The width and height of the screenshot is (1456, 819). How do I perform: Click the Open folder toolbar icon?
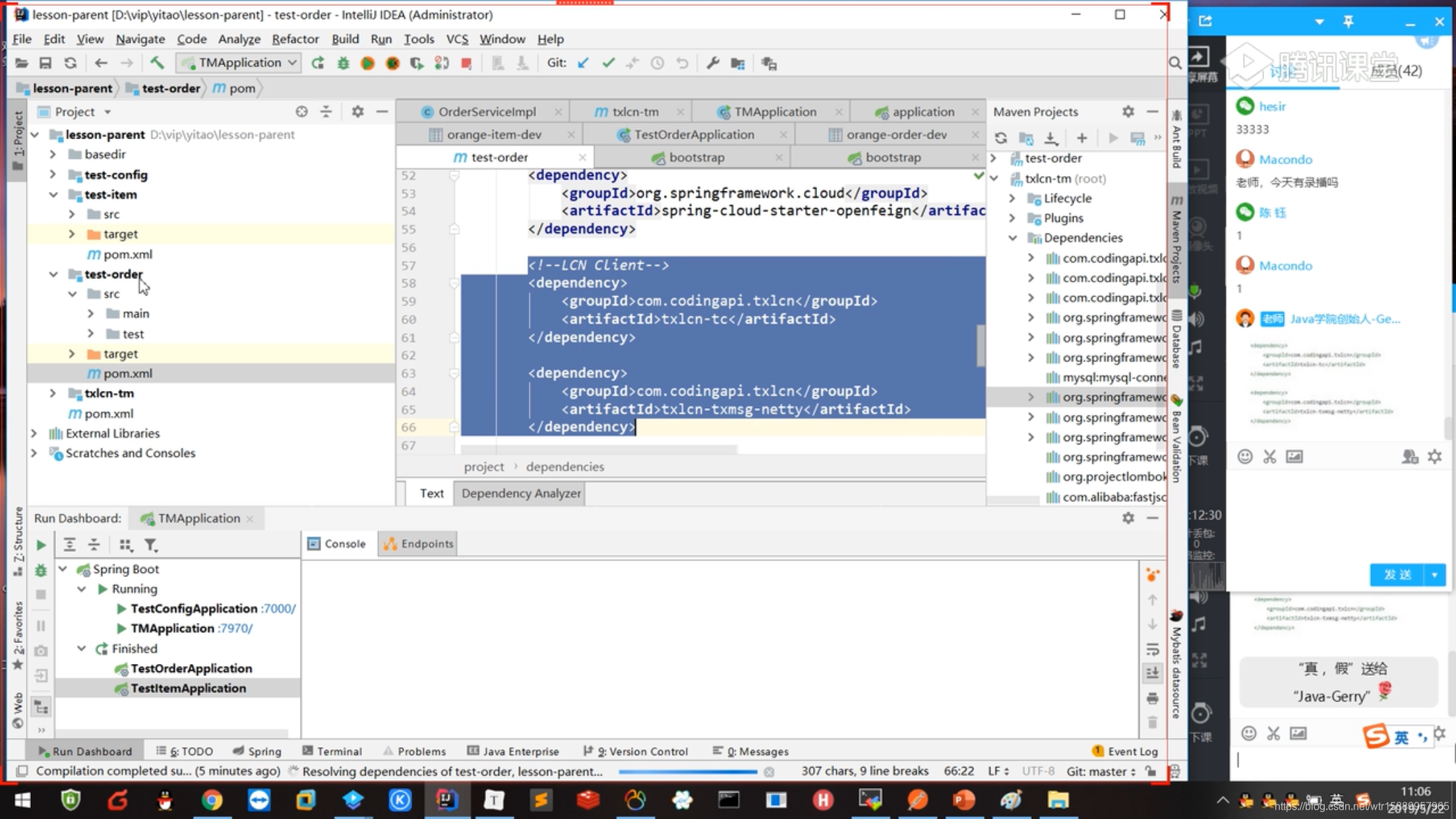click(21, 63)
